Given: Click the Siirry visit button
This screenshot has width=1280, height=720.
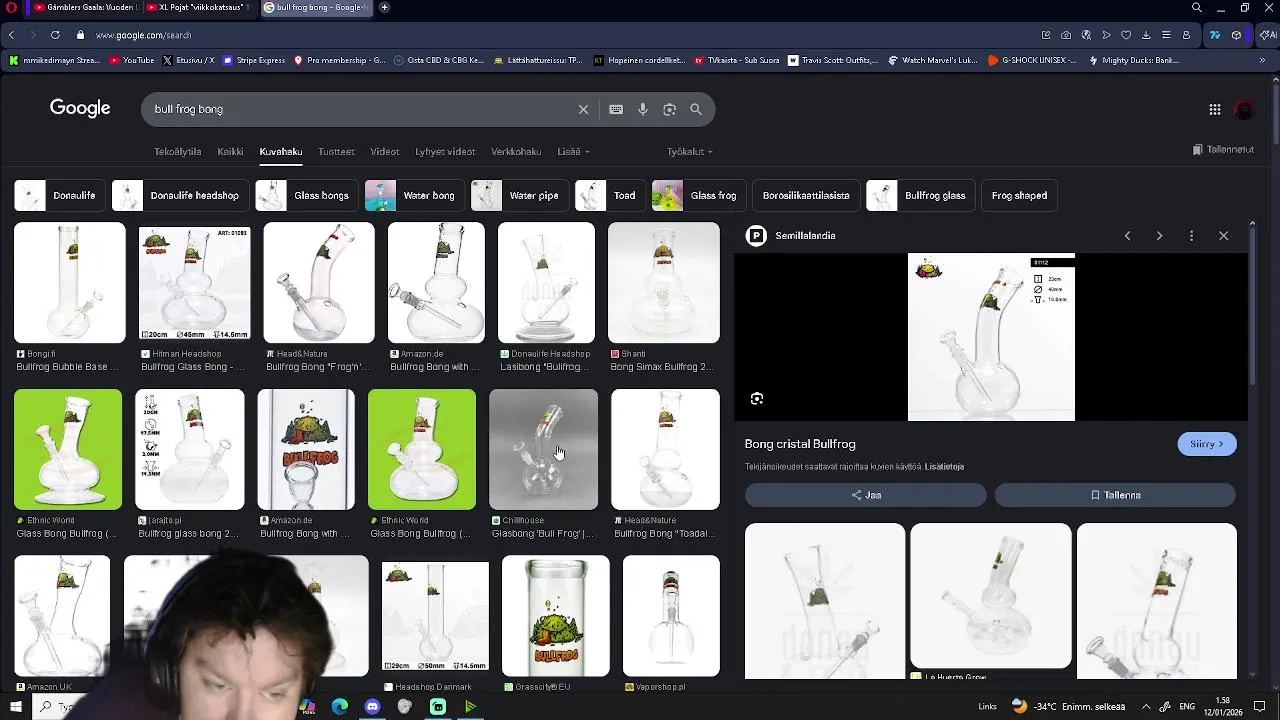Looking at the screenshot, I should pos(1207,444).
